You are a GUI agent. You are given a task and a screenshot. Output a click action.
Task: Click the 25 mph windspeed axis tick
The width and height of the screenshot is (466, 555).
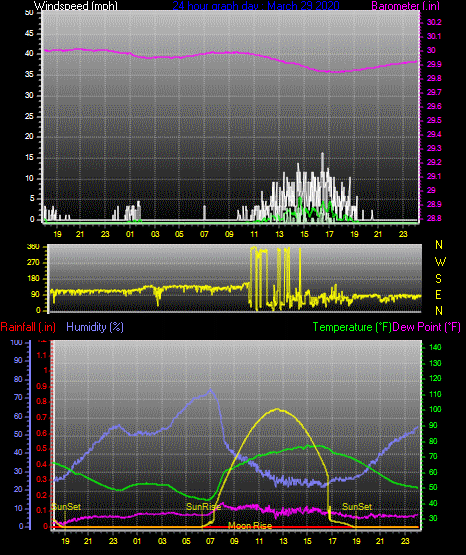pos(29,116)
